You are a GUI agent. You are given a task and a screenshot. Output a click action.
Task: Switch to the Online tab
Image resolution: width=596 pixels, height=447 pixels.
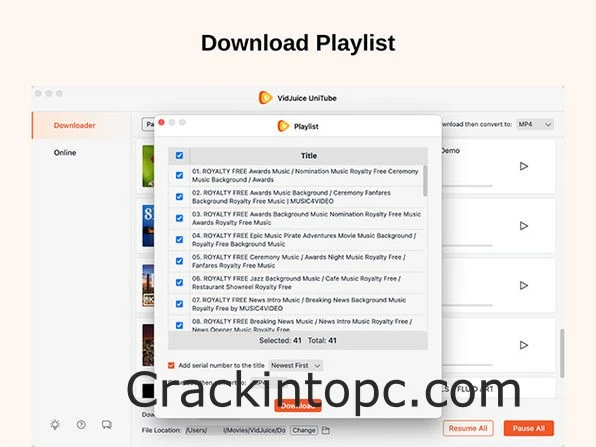coord(65,152)
